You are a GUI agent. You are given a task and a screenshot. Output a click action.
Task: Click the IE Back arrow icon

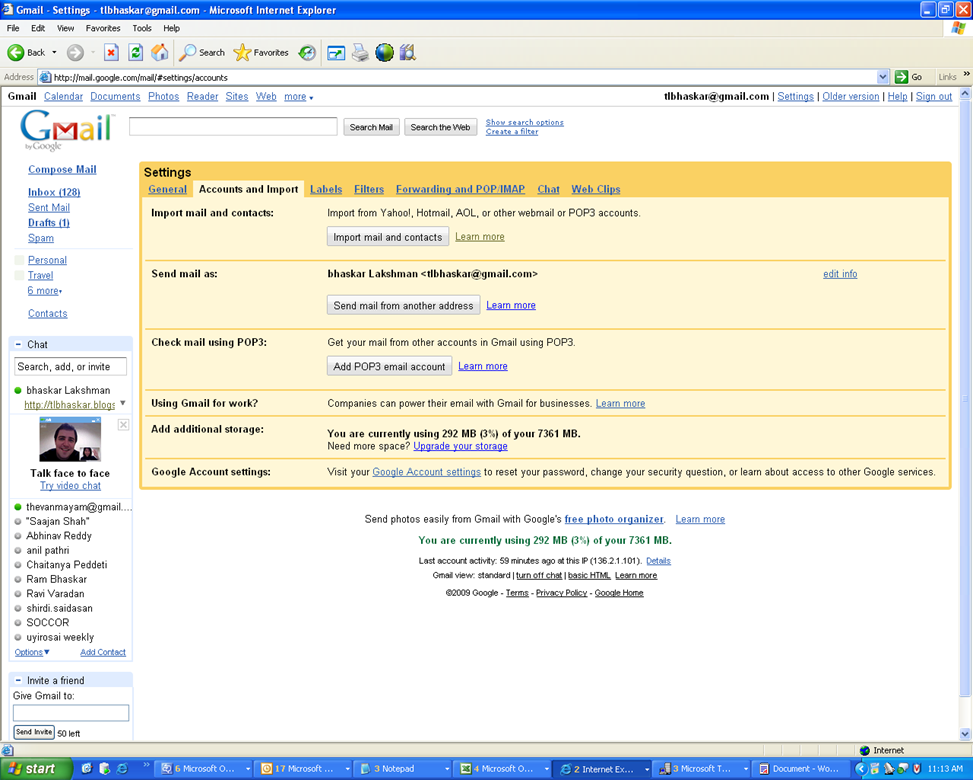(16, 53)
